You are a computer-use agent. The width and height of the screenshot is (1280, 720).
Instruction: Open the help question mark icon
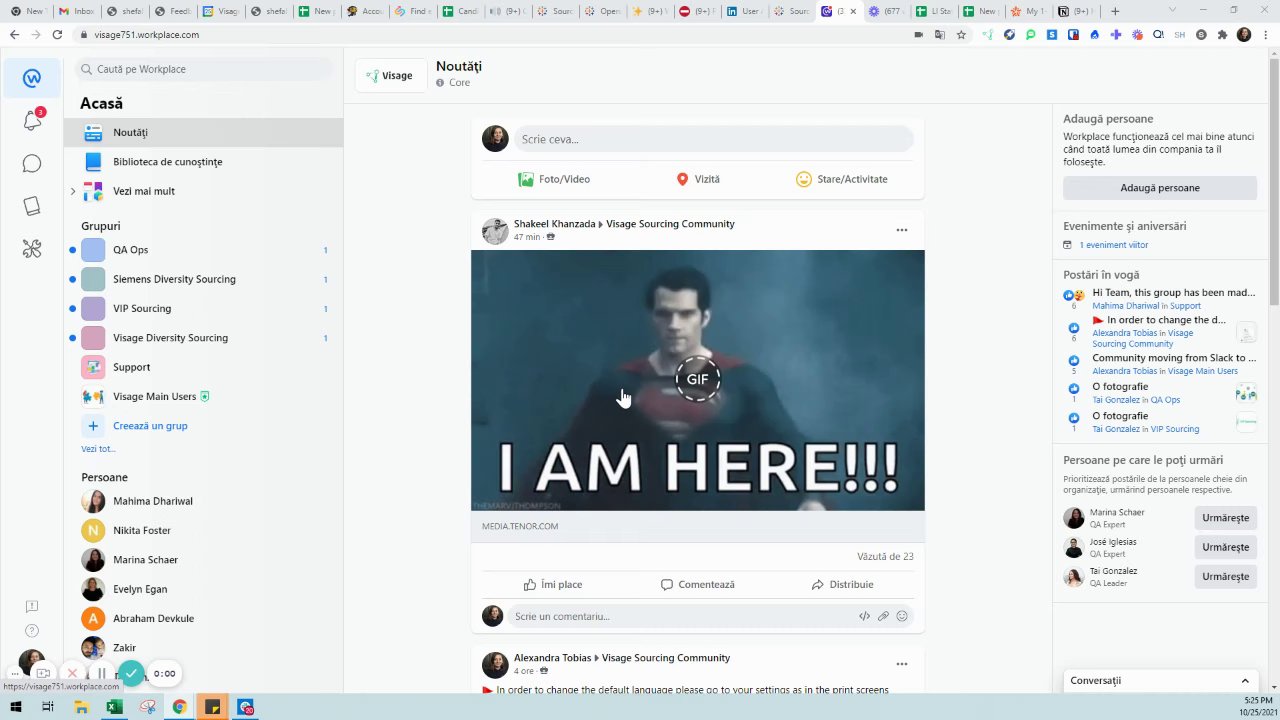click(x=32, y=631)
